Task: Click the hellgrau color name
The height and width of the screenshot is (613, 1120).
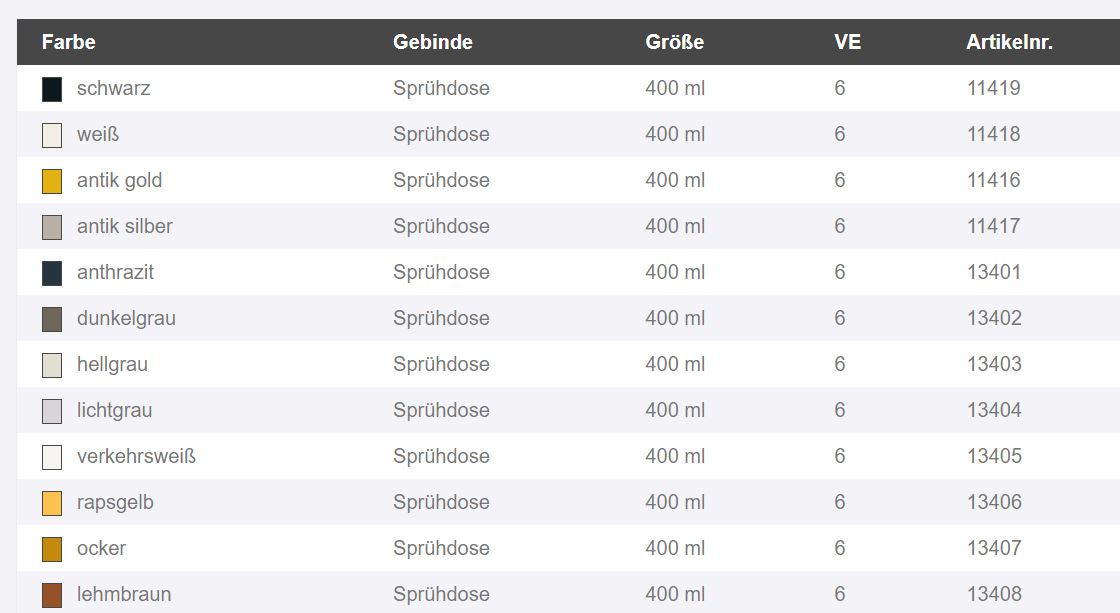Action: (112, 364)
